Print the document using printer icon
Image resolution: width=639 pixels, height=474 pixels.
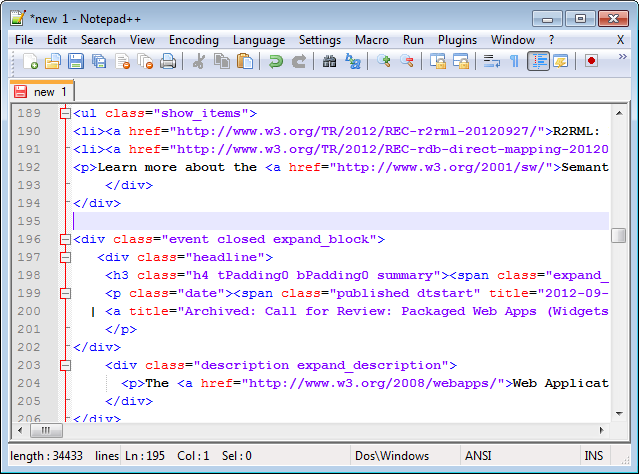(168, 62)
